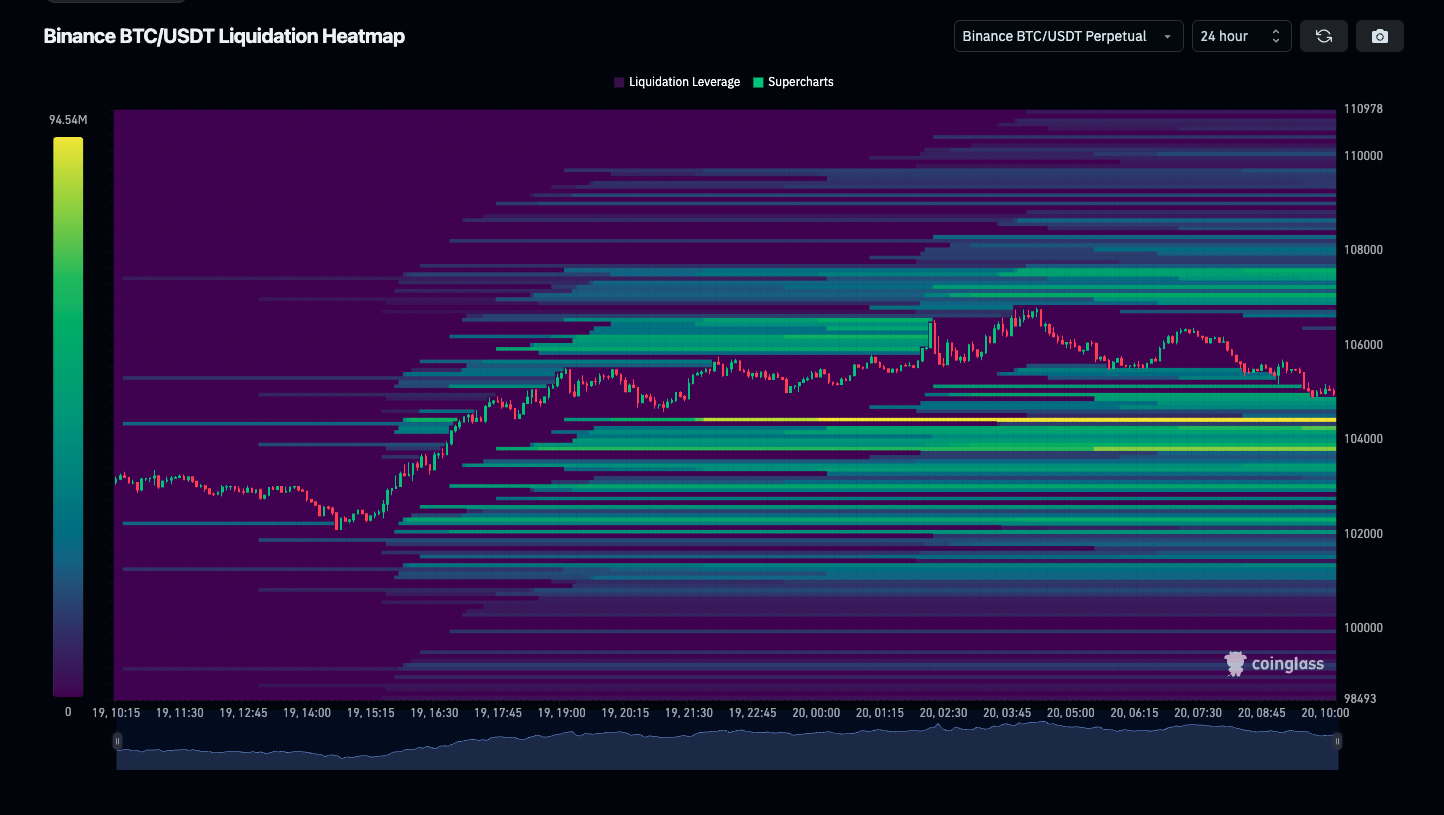The image size is (1444, 815).
Task: Open the 24 hour timeframe selector
Action: 1242,36
